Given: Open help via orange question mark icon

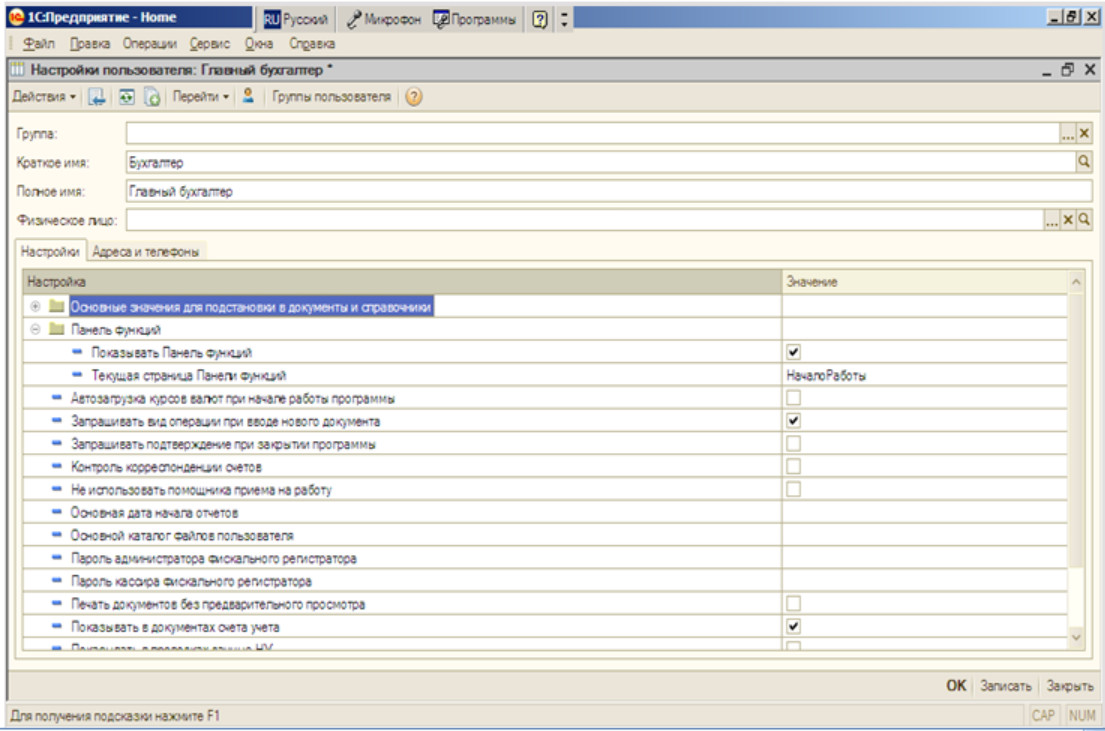Looking at the screenshot, I should 414,97.
